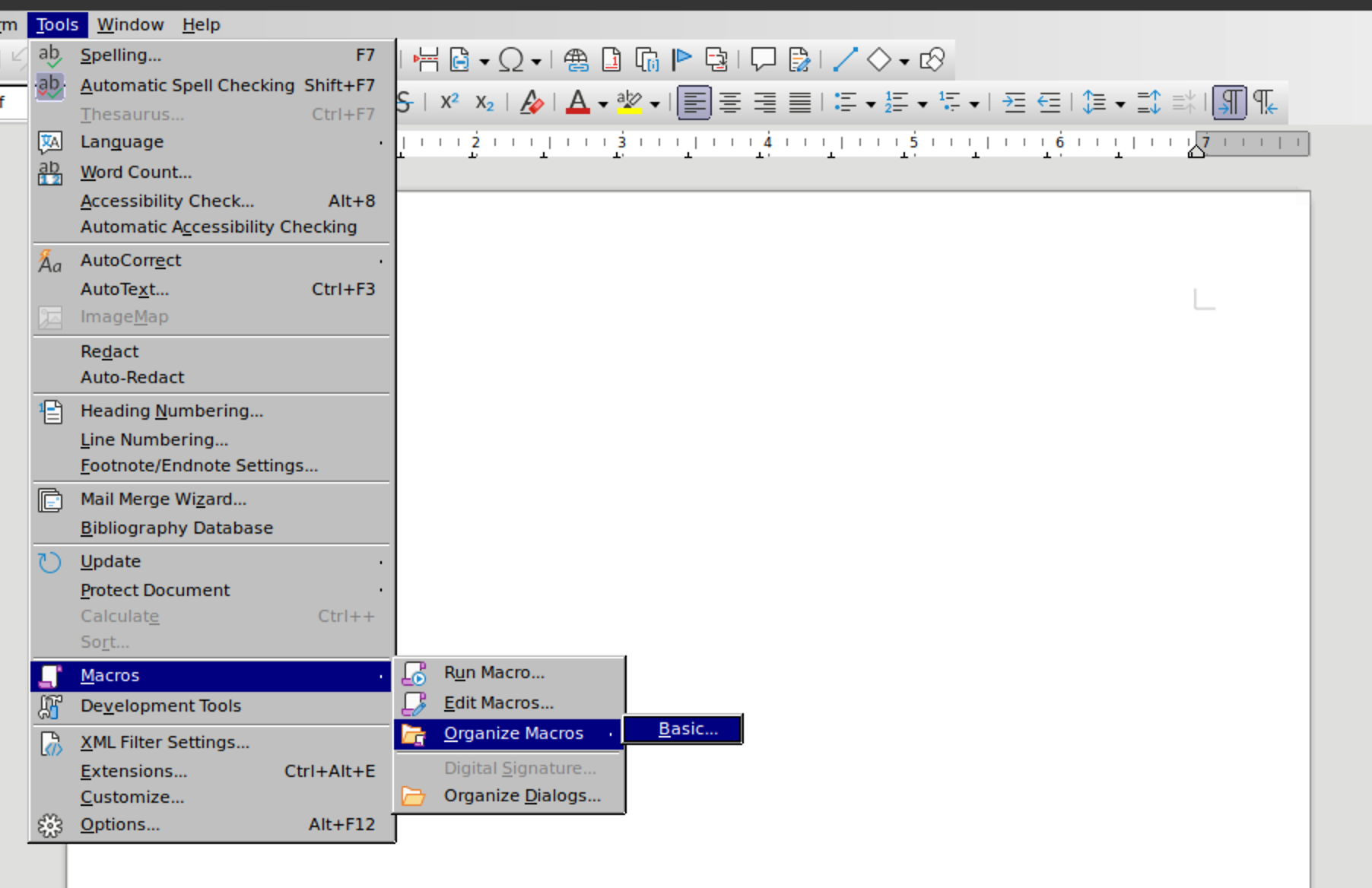Choose Word Count from Tools menu
The width and height of the screenshot is (1372, 888).
click(x=212, y=173)
